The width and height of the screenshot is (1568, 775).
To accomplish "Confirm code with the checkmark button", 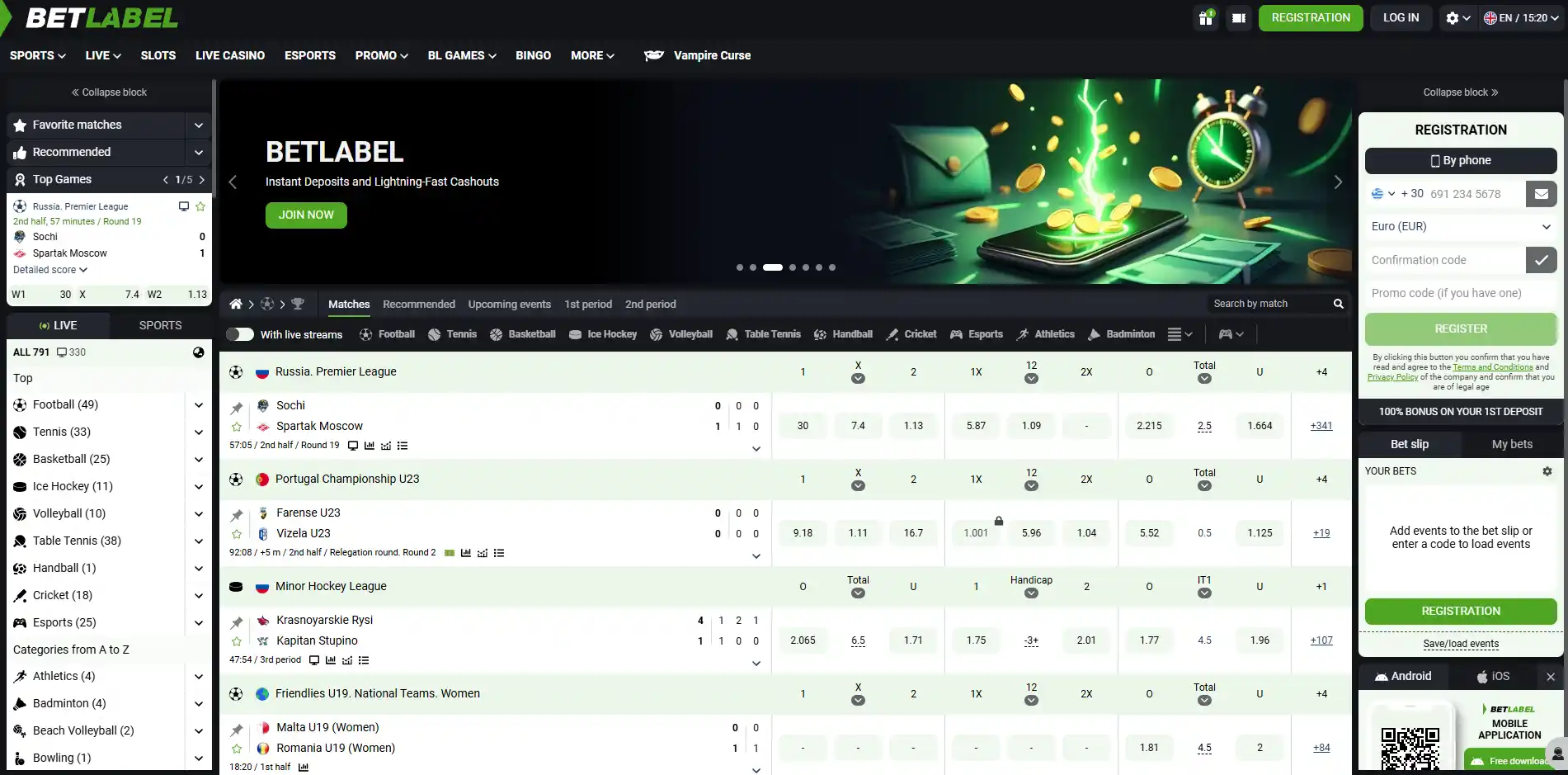I will coord(1541,260).
